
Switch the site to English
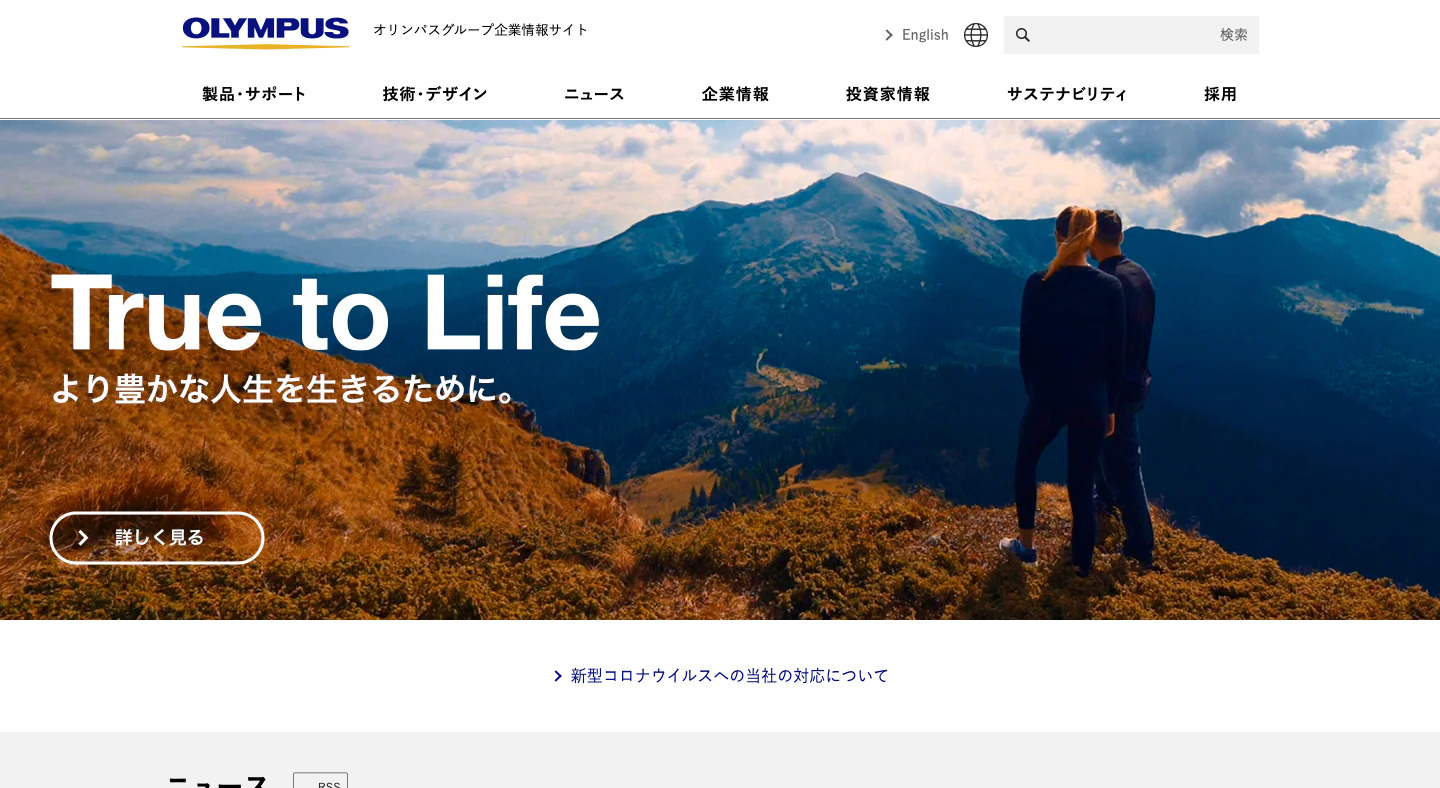coord(924,34)
